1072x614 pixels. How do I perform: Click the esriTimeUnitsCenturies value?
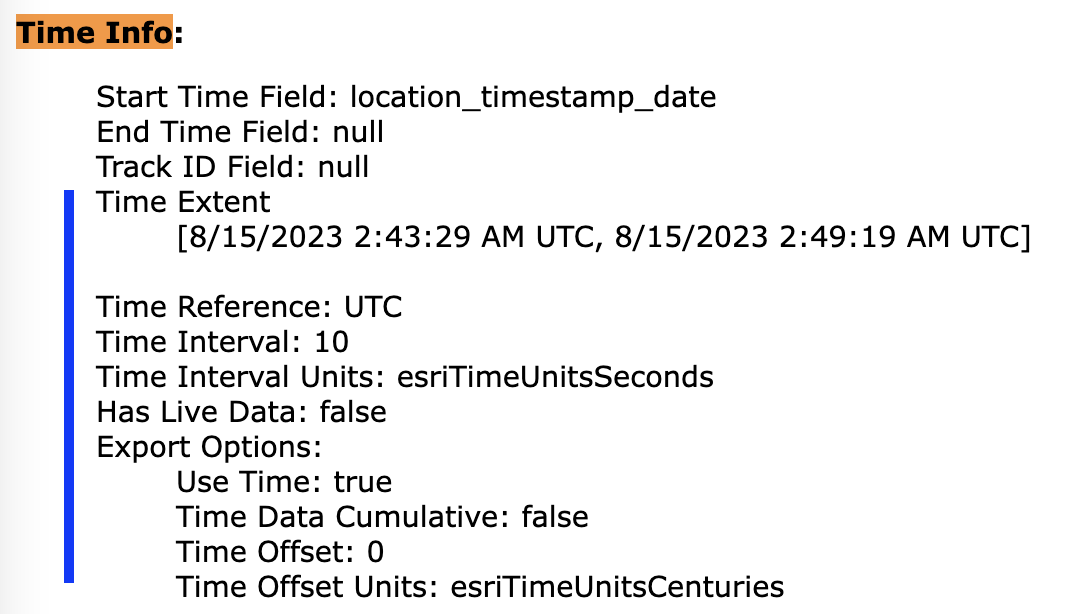(617, 586)
